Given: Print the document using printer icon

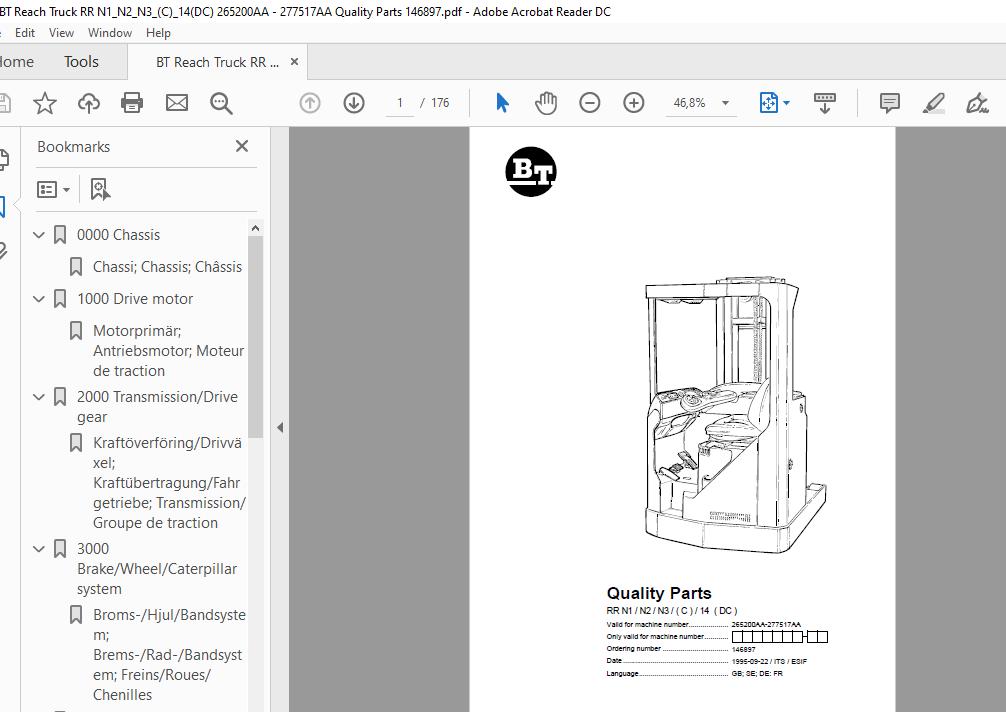Looking at the screenshot, I should click(x=132, y=103).
